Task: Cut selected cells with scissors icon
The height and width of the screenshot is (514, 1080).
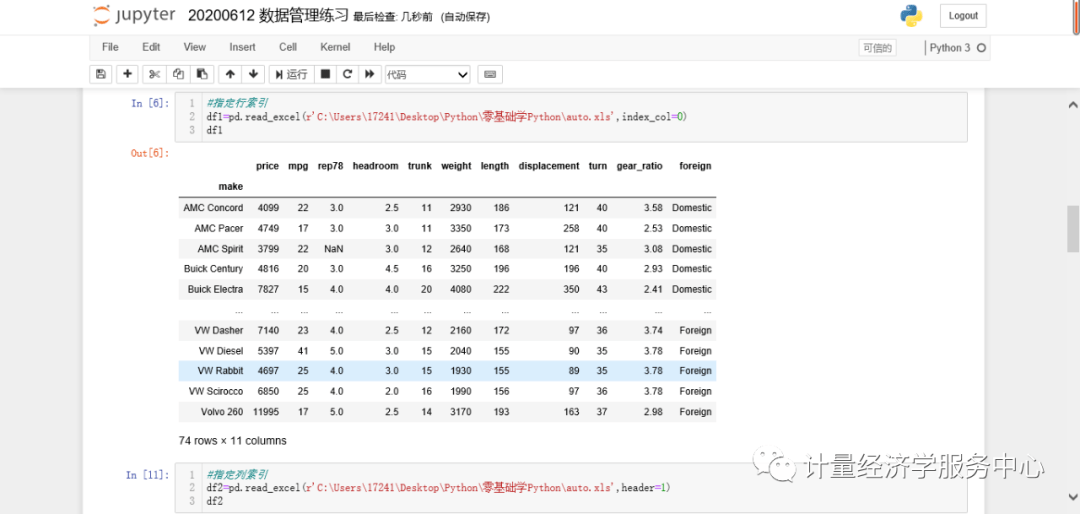Action: pyautogui.click(x=154, y=74)
